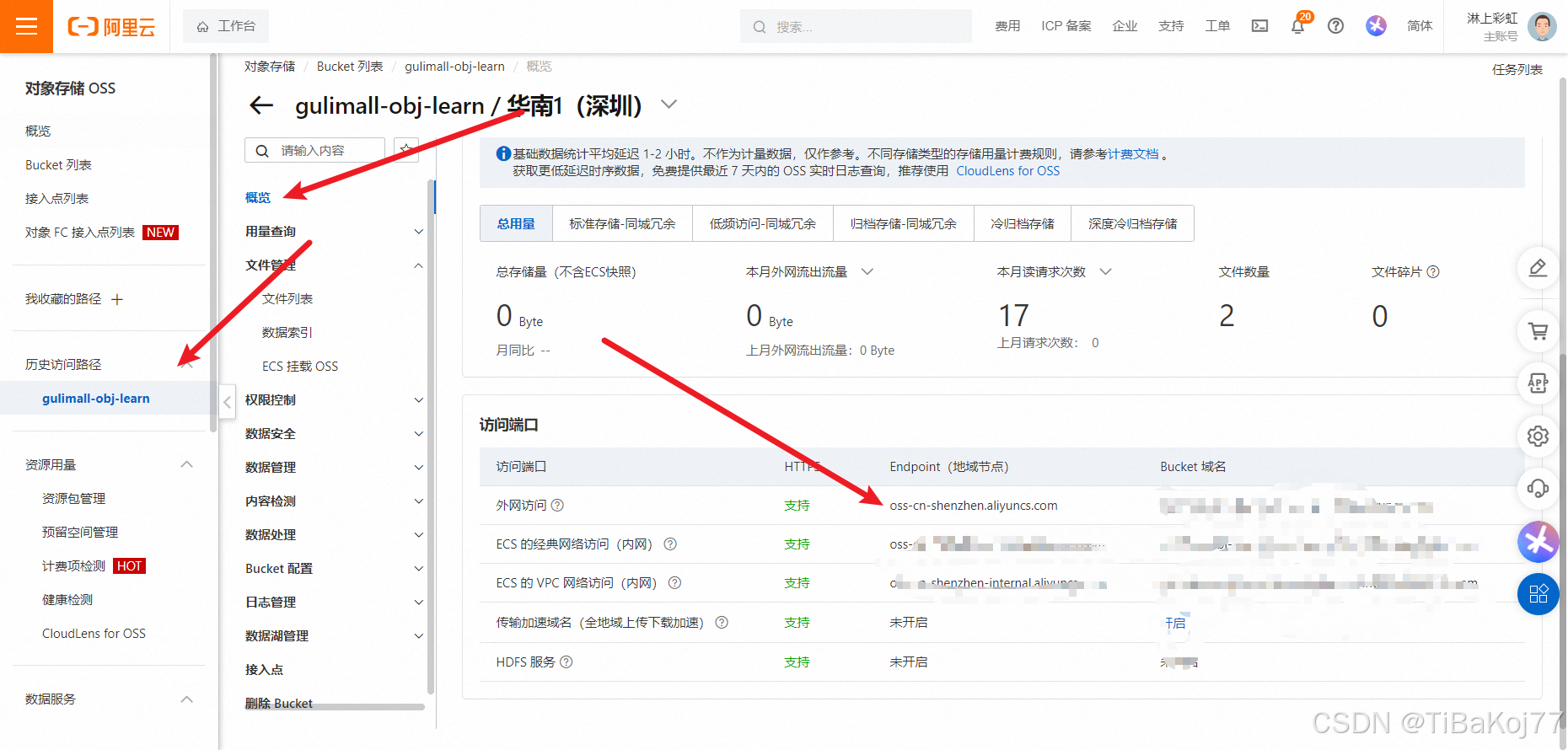This screenshot has width=1568, height=750.
Task: Click the help icon next to 外网访问
Action: coord(557,505)
